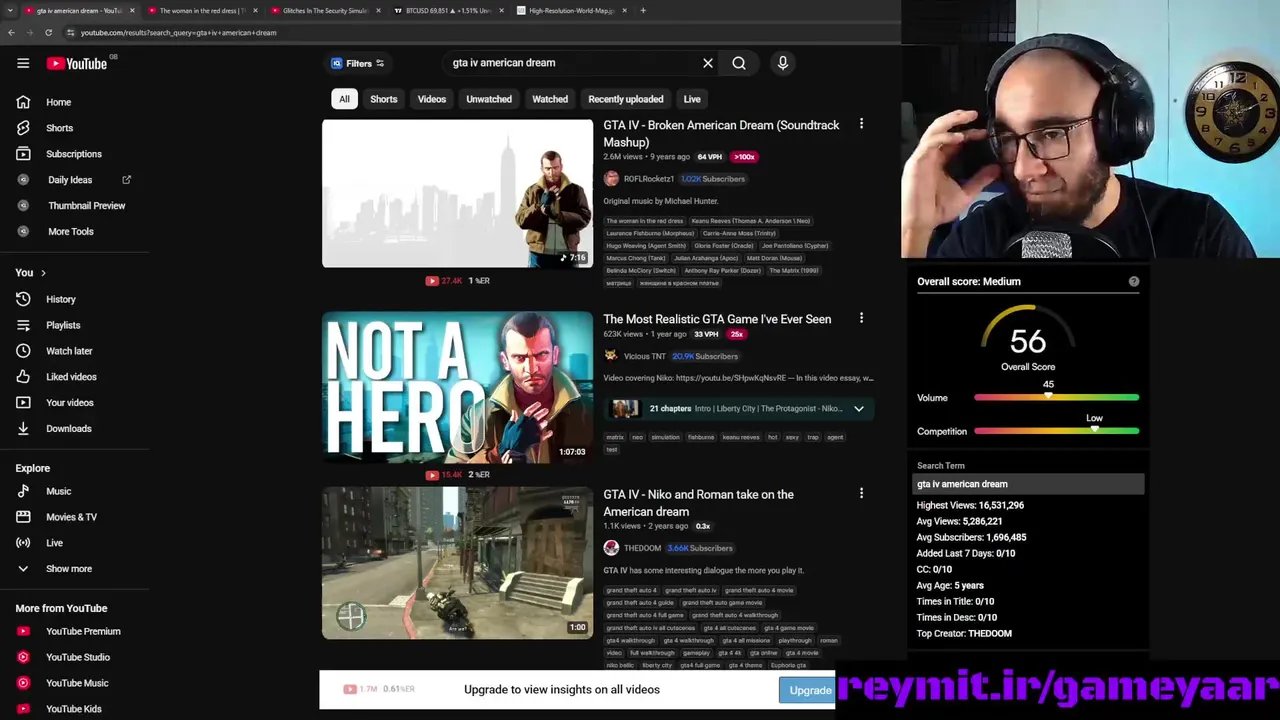
Task: Select the Live filter chip
Action: click(692, 99)
